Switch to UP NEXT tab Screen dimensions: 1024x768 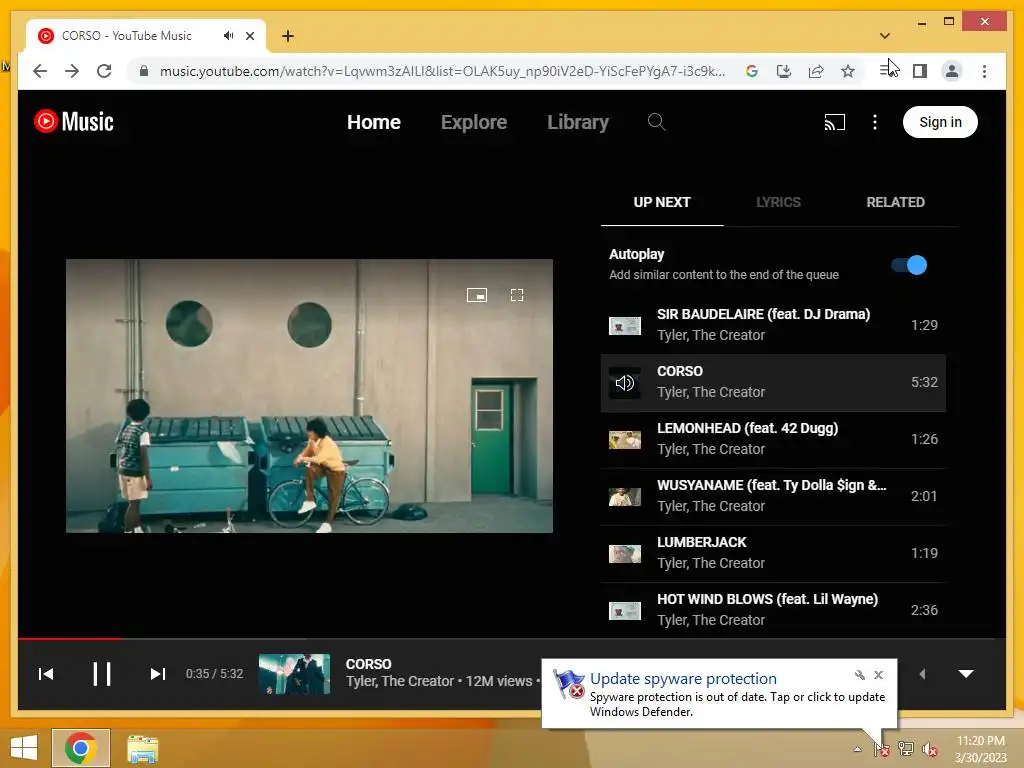pyautogui.click(x=662, y=202)
